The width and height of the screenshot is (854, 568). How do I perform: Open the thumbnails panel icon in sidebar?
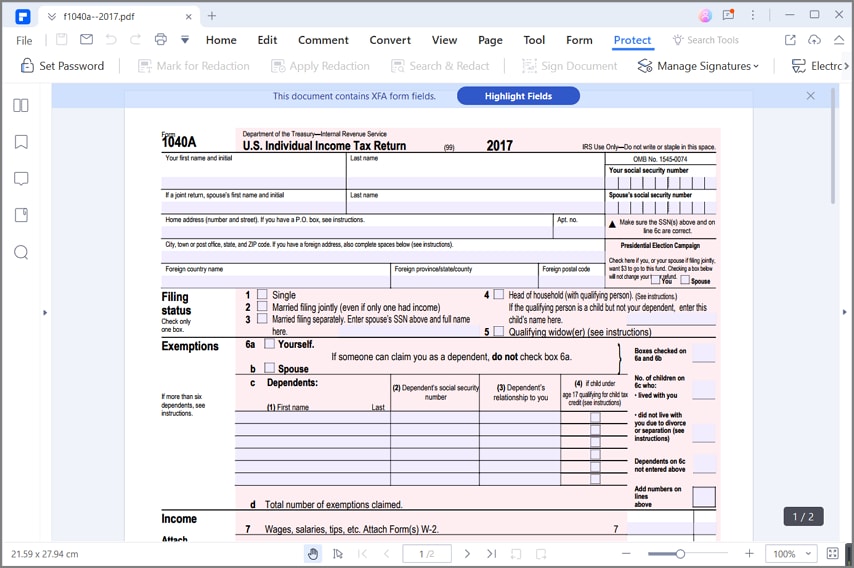tap(21, 105)
